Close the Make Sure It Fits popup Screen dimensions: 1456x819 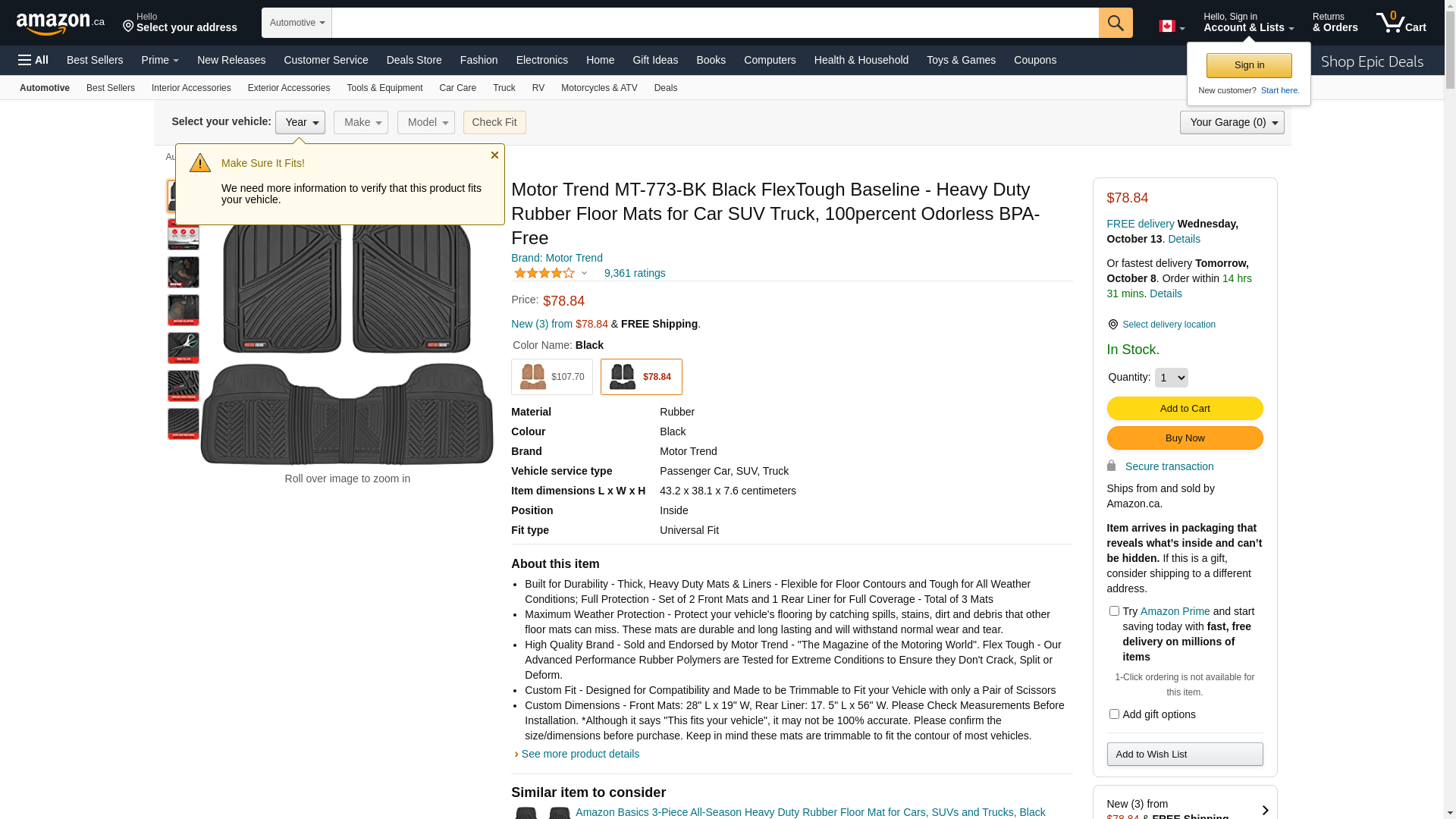(494, 155)
